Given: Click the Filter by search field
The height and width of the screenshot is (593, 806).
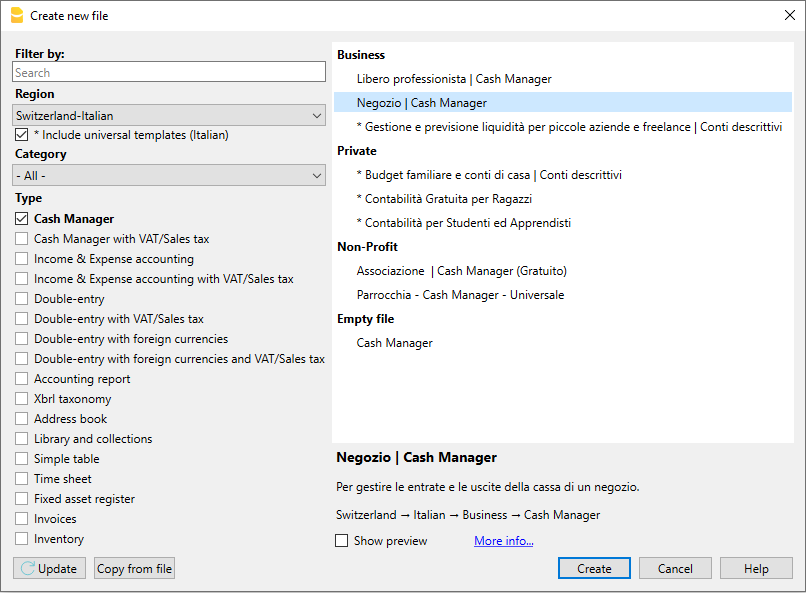Looking at the screenshot, I should (169, 72).
